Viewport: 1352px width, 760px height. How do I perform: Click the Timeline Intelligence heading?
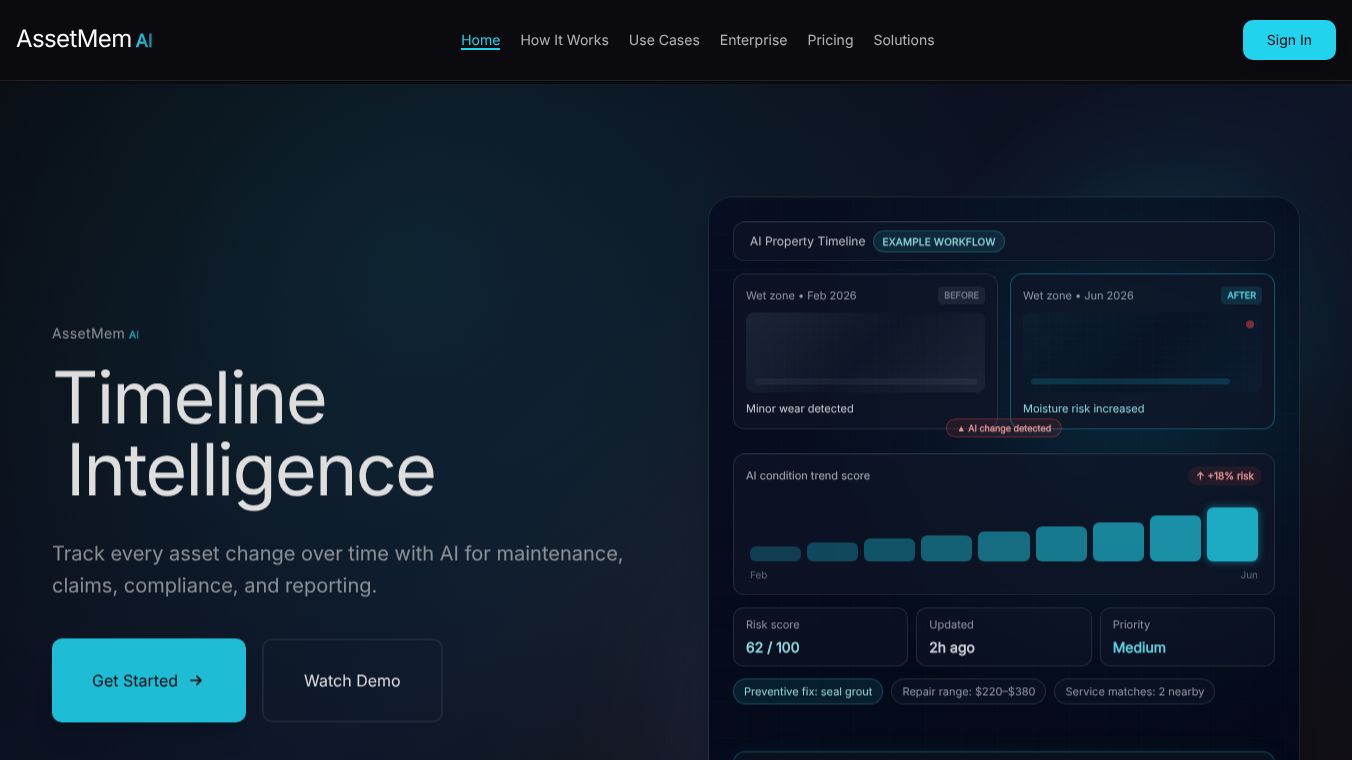point(245,434)
